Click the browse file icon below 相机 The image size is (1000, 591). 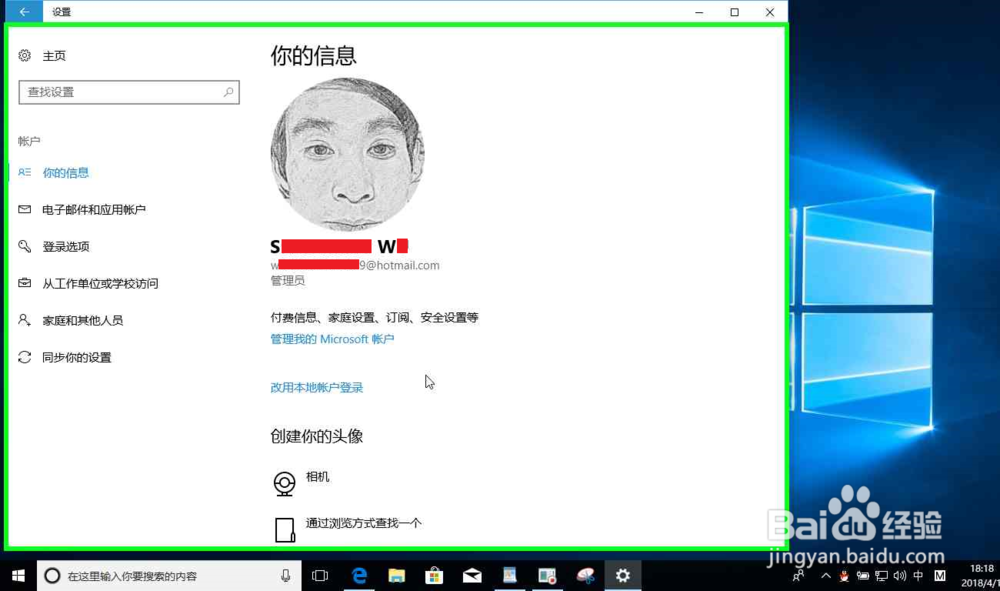284,525
